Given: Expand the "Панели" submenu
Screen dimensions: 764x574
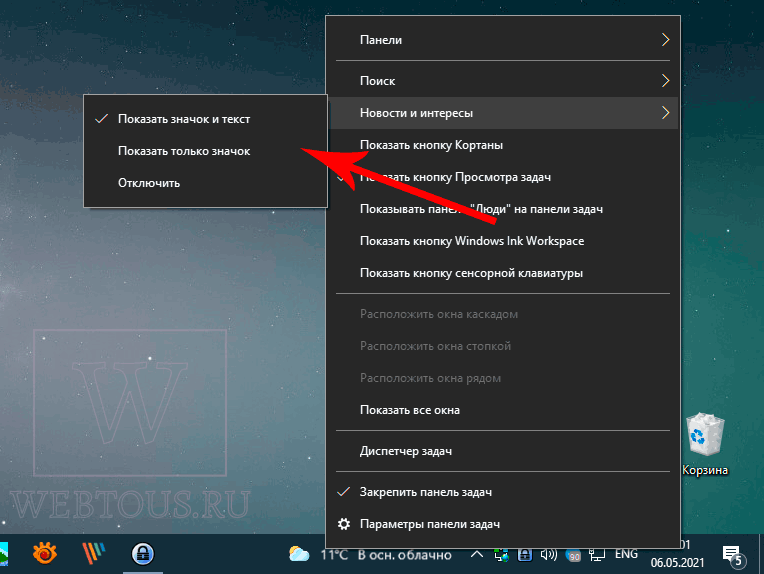Looking at the screenshot, I should [x=503, y=40].
